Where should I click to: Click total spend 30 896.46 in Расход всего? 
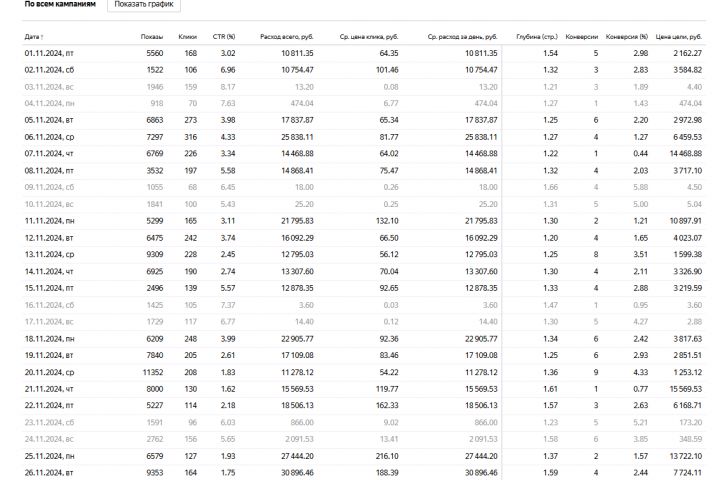click(298, 473)
